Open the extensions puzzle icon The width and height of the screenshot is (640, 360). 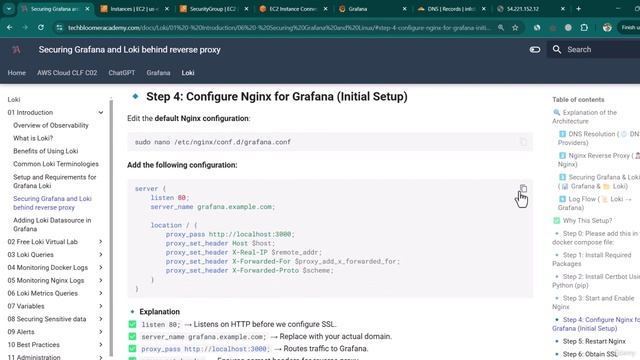pos(584,27)
